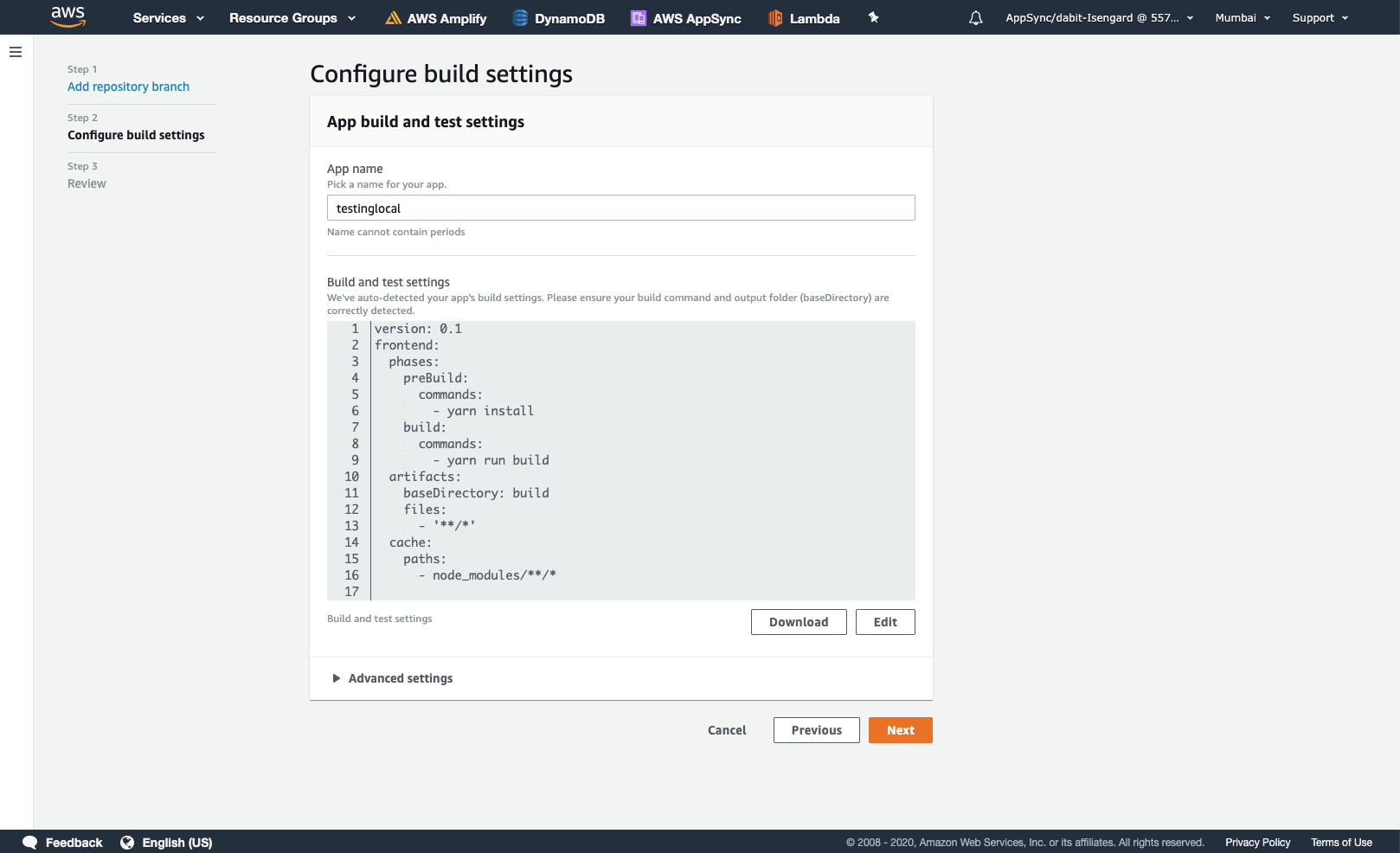The height and width of the screenshot is (853, 1400).
Task: Focus the App name input field
Action: pos(621,208)
